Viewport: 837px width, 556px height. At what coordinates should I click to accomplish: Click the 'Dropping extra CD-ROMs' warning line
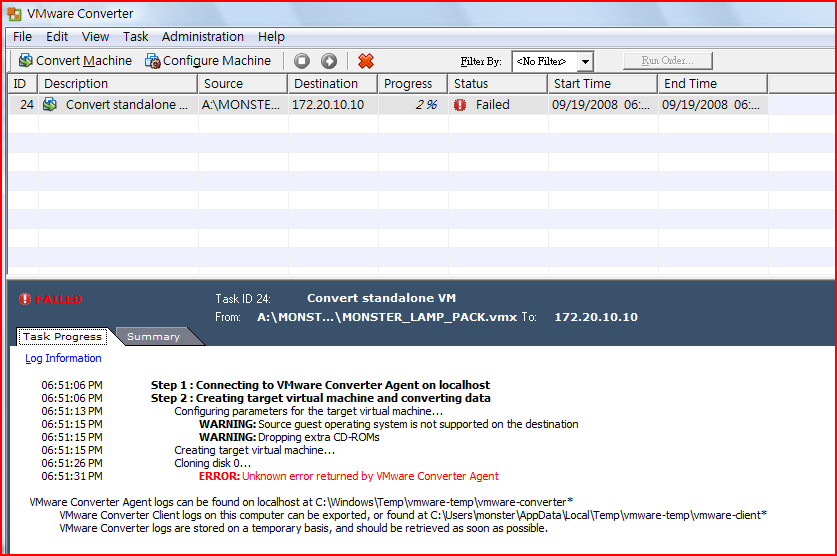coord(289,437)
